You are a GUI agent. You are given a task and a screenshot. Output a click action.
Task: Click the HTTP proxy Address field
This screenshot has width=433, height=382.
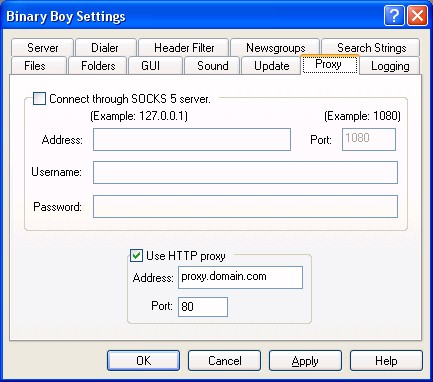[240, 277]
